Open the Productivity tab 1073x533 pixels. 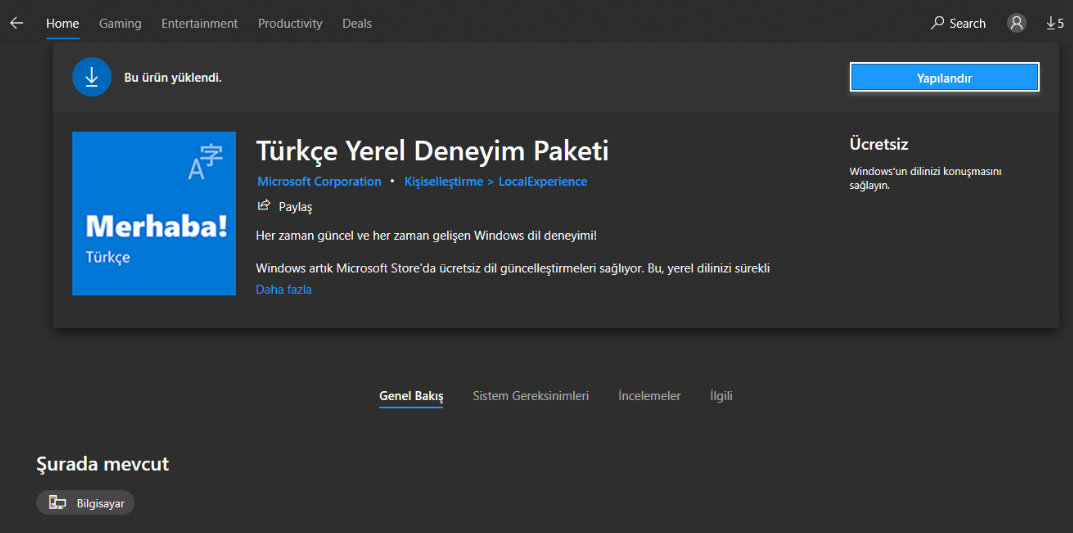289,23
